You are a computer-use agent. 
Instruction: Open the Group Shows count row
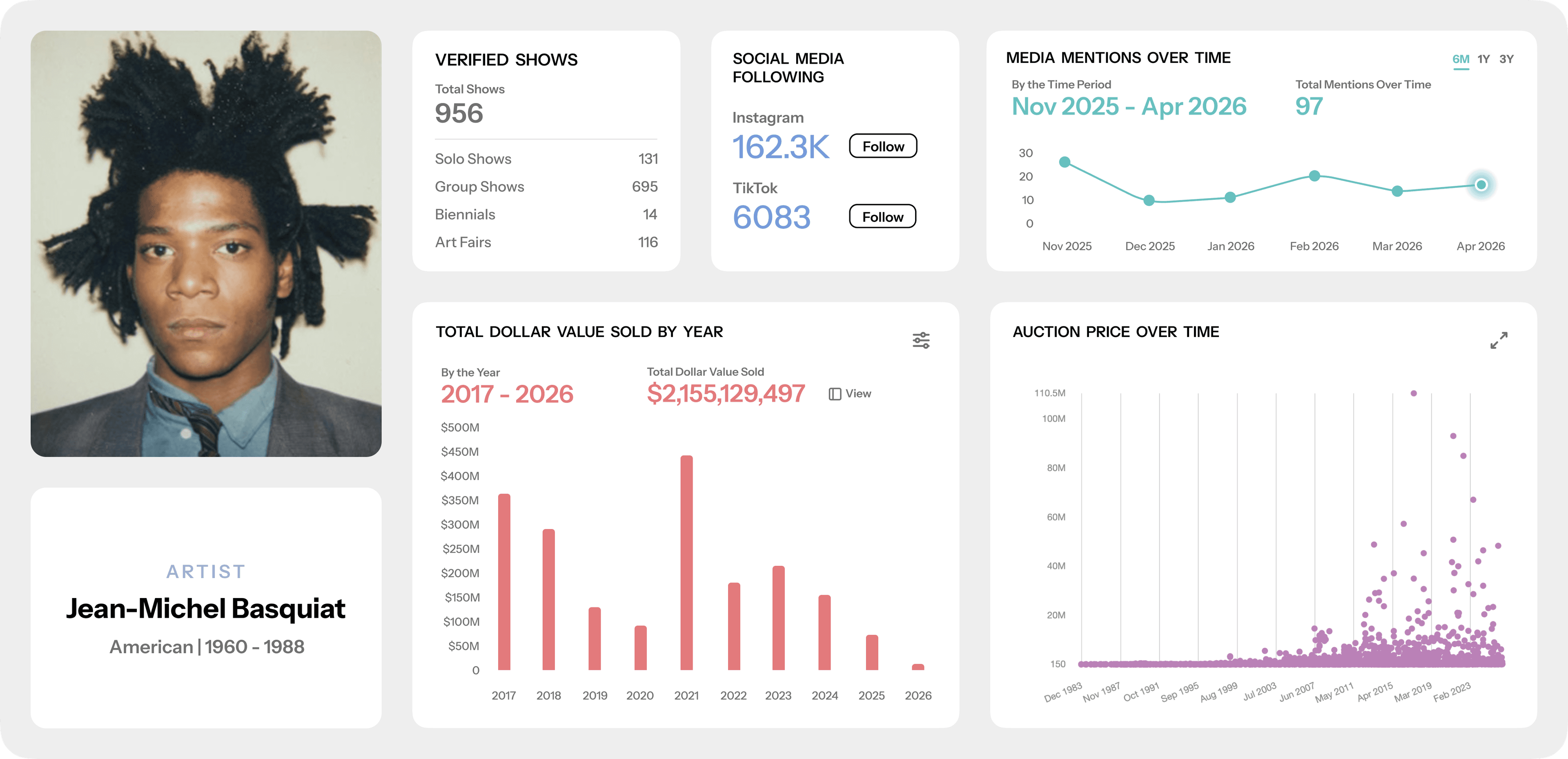click(546, 187)
